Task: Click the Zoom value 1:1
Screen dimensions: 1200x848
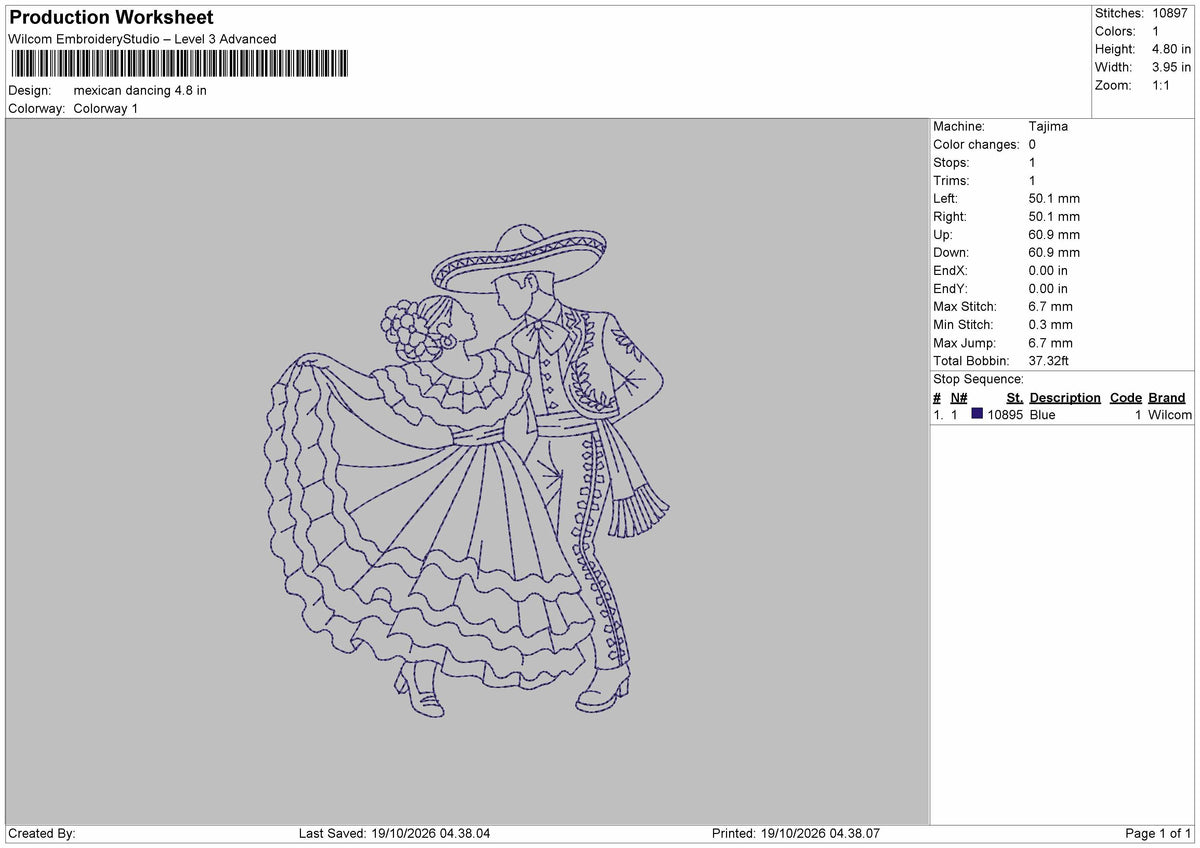Action: click(x=1162, y=85)
